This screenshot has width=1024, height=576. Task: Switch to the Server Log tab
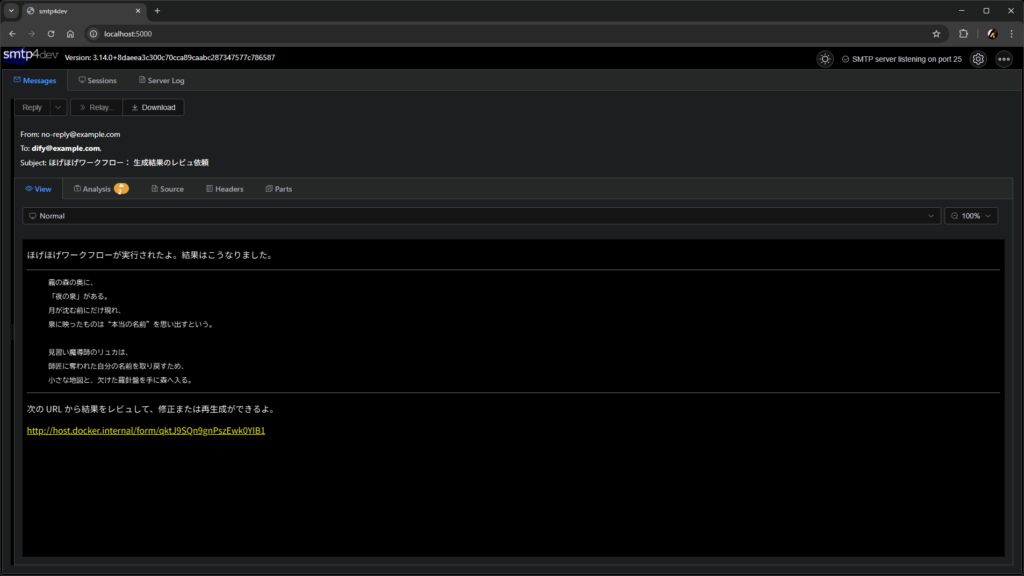click(x=160, y=80)
